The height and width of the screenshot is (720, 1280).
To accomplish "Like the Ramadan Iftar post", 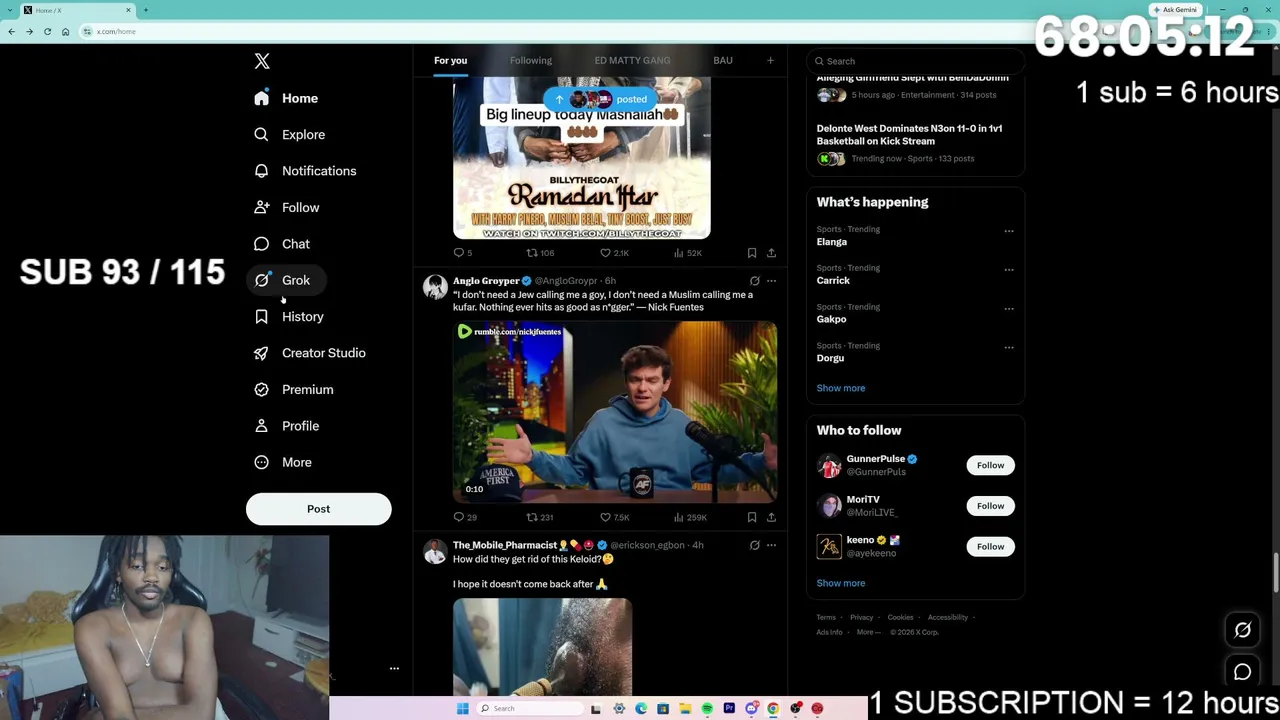I will point(615,253).
